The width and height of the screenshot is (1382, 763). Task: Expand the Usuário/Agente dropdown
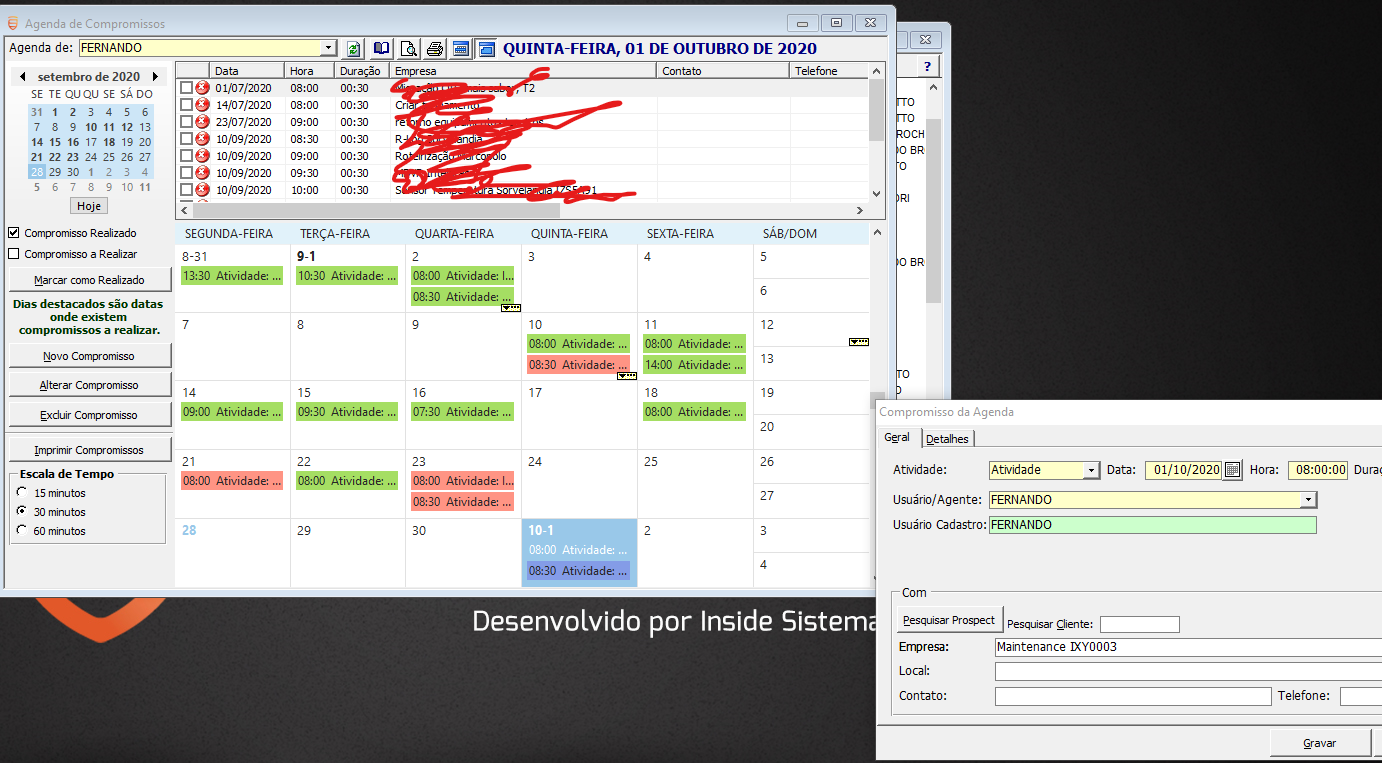coord(1308,500)
